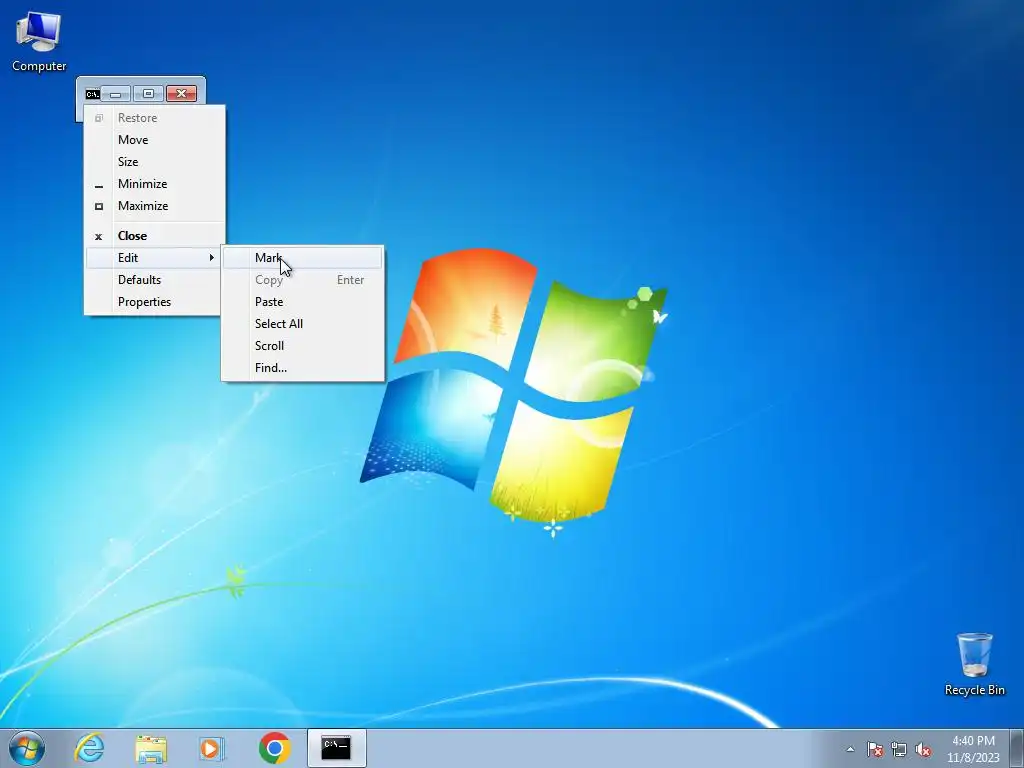Launch Windows Media Player from the taskbar
The height and width of the screenshot is (768, 1024).
pos(212,748)
